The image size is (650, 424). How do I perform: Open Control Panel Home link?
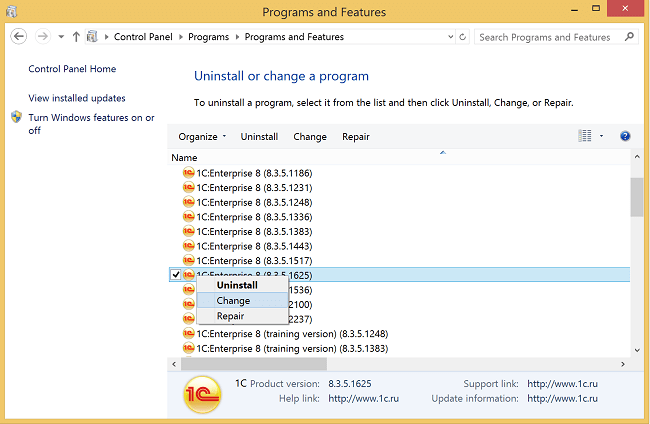72,69
